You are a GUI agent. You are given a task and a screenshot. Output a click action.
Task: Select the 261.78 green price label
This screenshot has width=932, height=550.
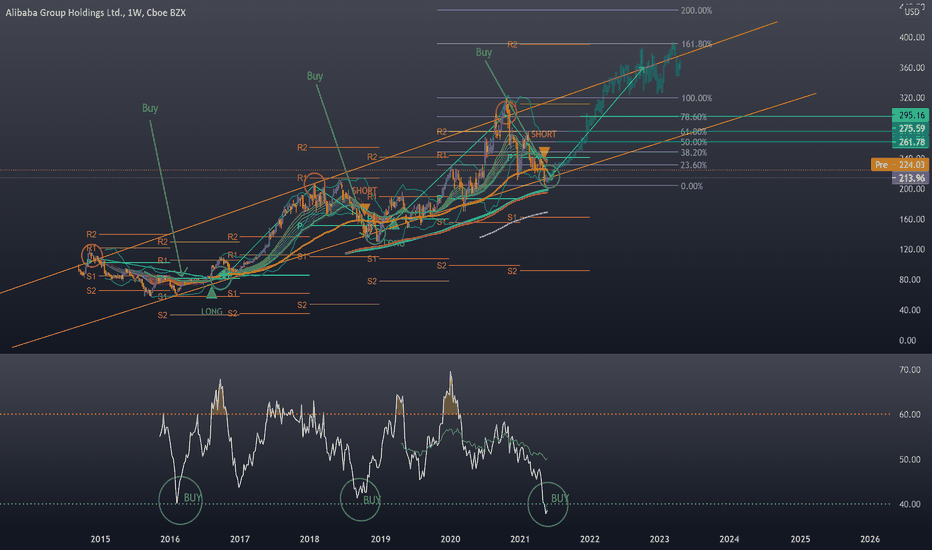tap(911, 142)
